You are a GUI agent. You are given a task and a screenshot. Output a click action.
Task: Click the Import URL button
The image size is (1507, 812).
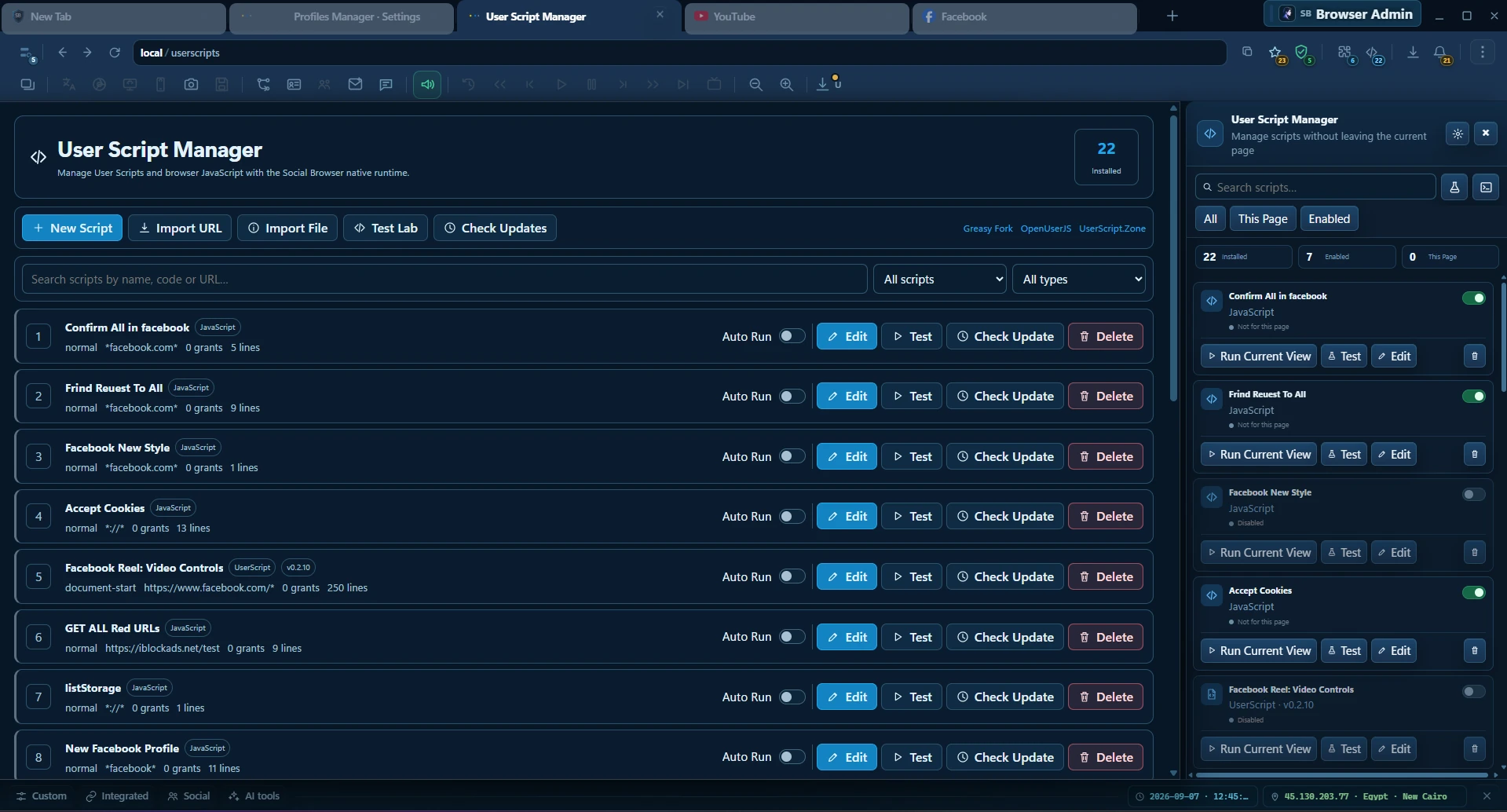pyautogui.click(x=180, y=228)
